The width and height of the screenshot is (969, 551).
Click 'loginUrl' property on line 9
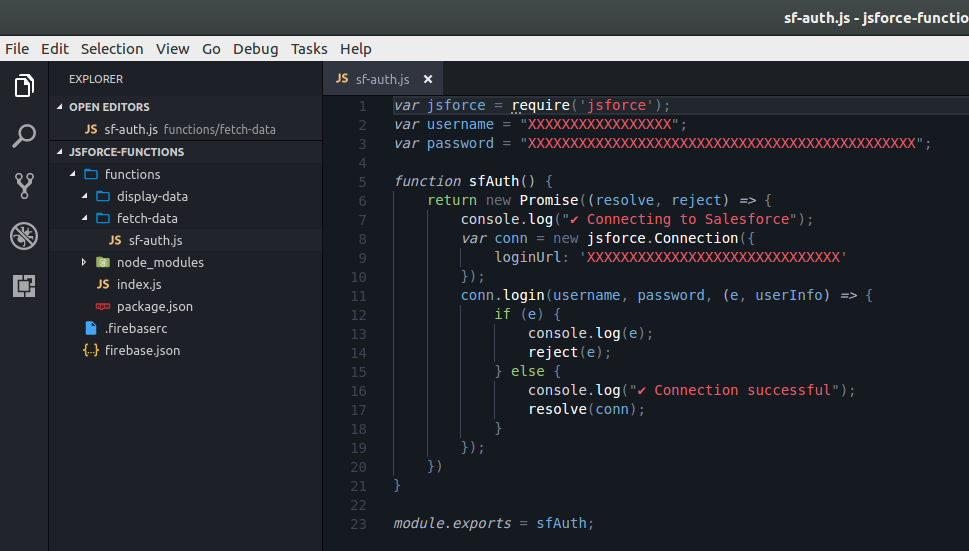[528, 257]
